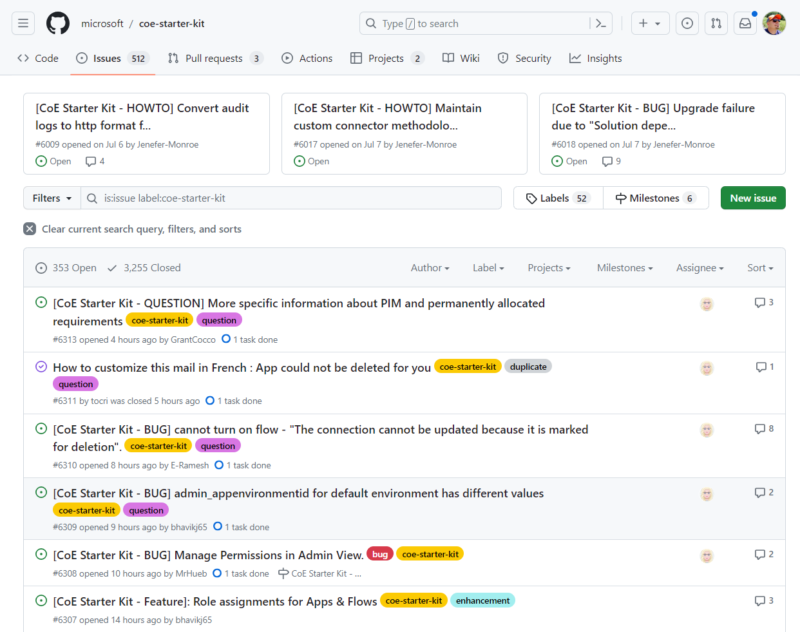Expand the Label filter dropdown
Image resolution: width=800 pixels, height=632 pixels.
pyautogui.click(x=488, y=268)
